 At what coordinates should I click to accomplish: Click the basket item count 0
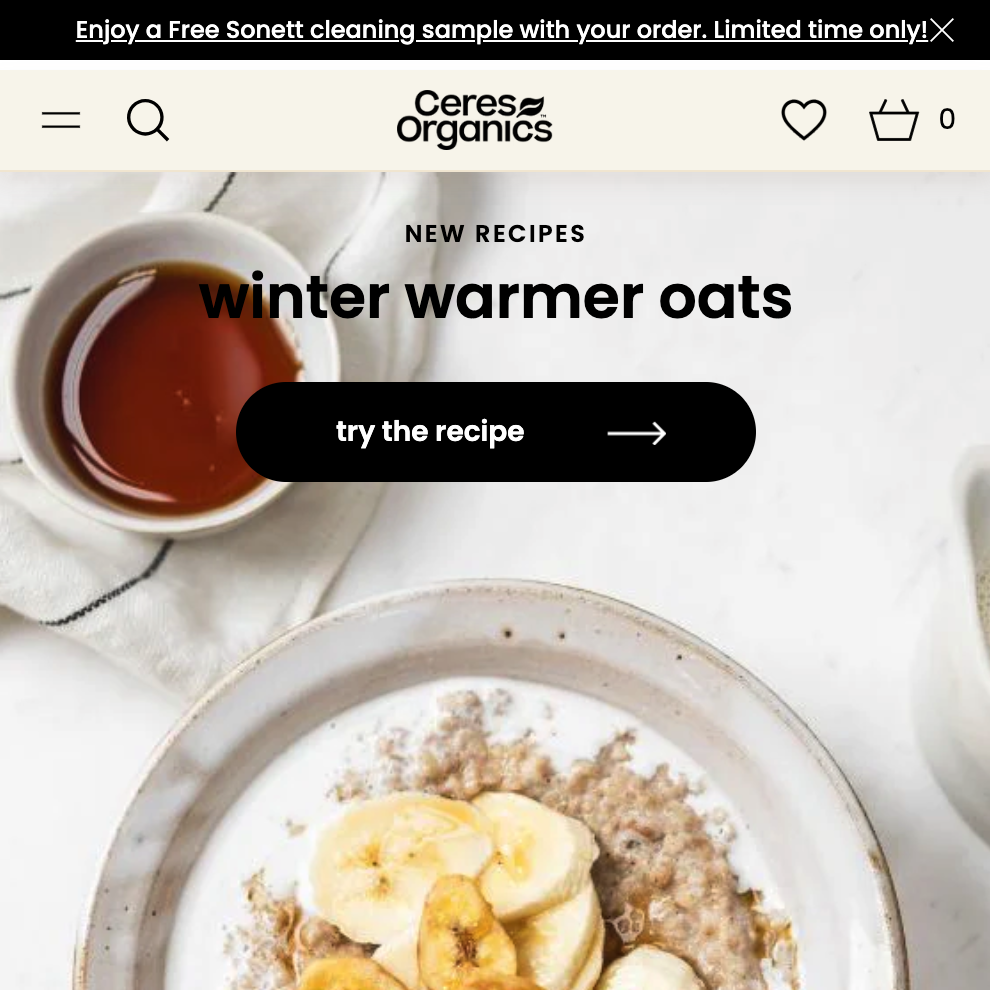(x=946, y=119)
